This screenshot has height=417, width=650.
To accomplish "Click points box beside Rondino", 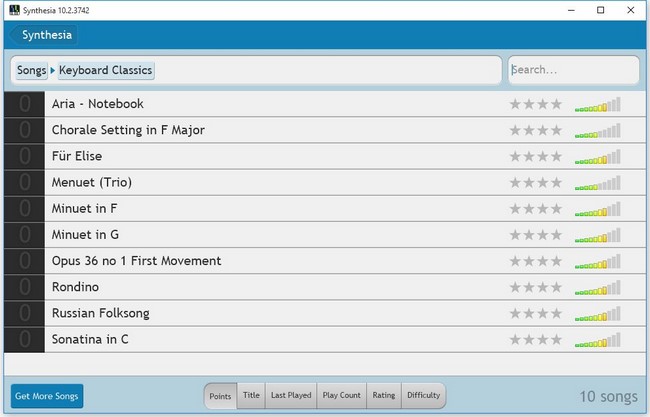I will pos(24,287).
